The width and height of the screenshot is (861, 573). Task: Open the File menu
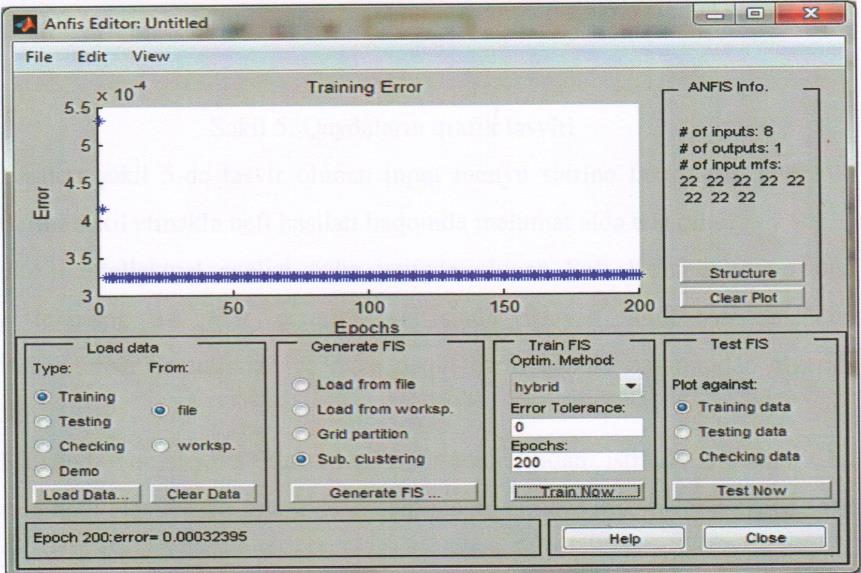coord(39,57)
